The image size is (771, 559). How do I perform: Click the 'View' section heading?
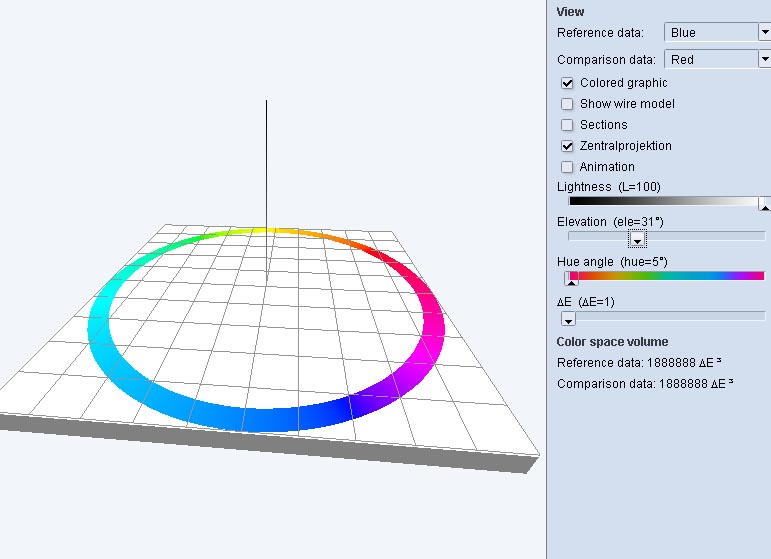tap(570, 12)
